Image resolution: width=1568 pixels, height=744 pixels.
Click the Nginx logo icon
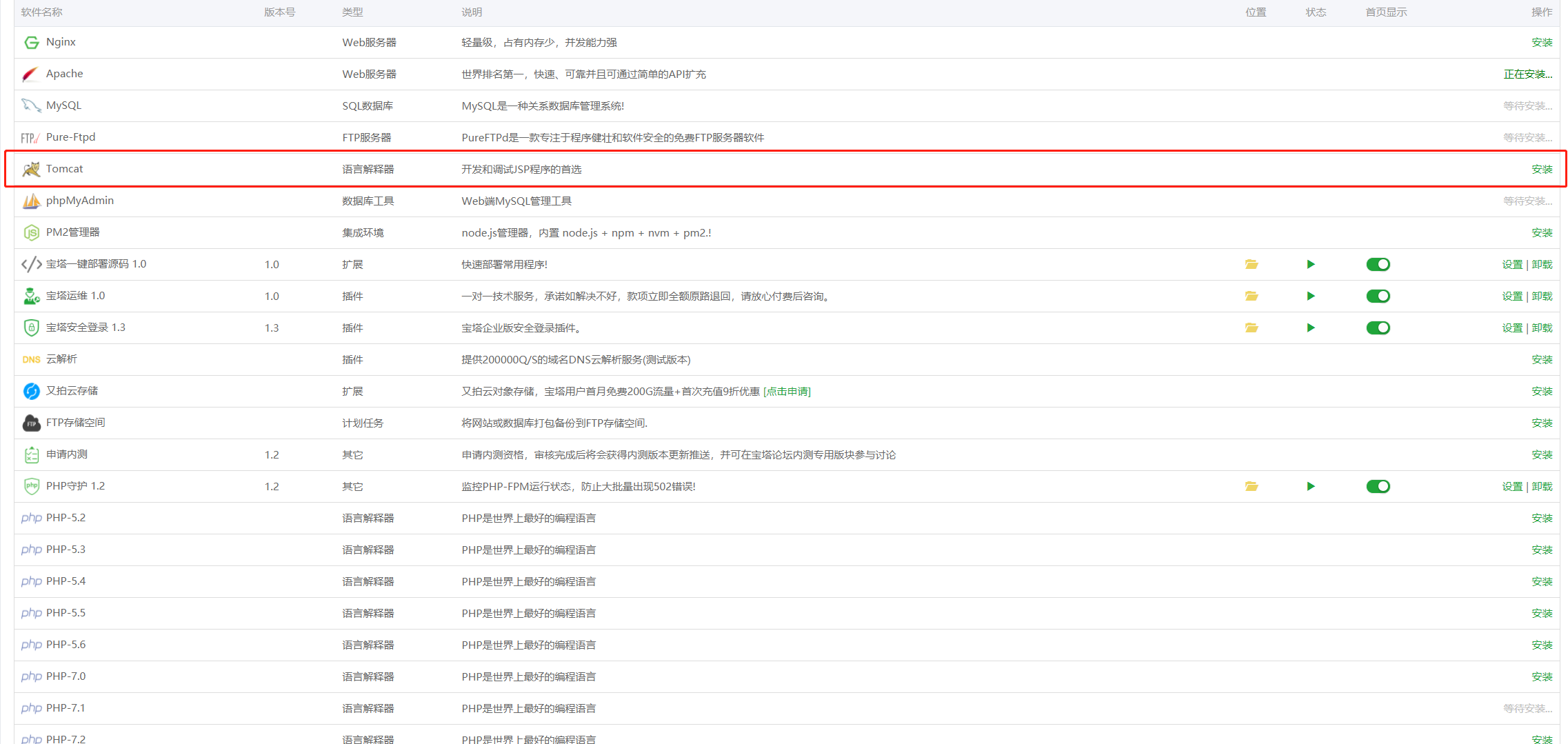coord(31,43)
